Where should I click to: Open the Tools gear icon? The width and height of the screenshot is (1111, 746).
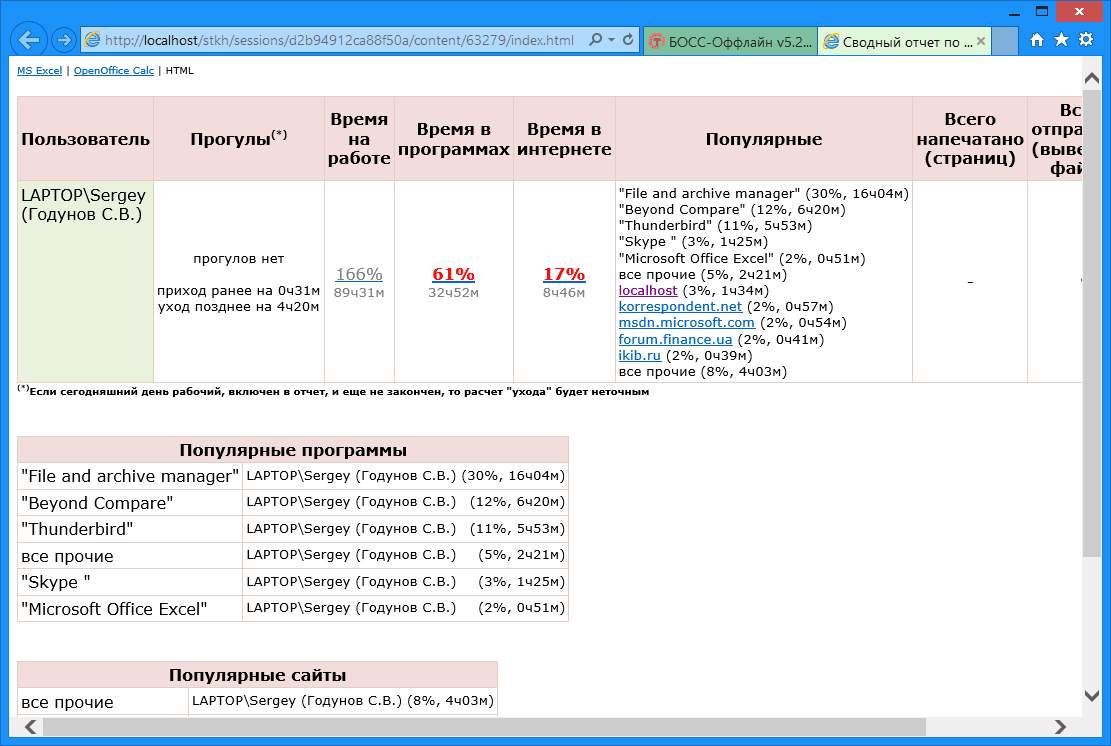click(1085, 40)
